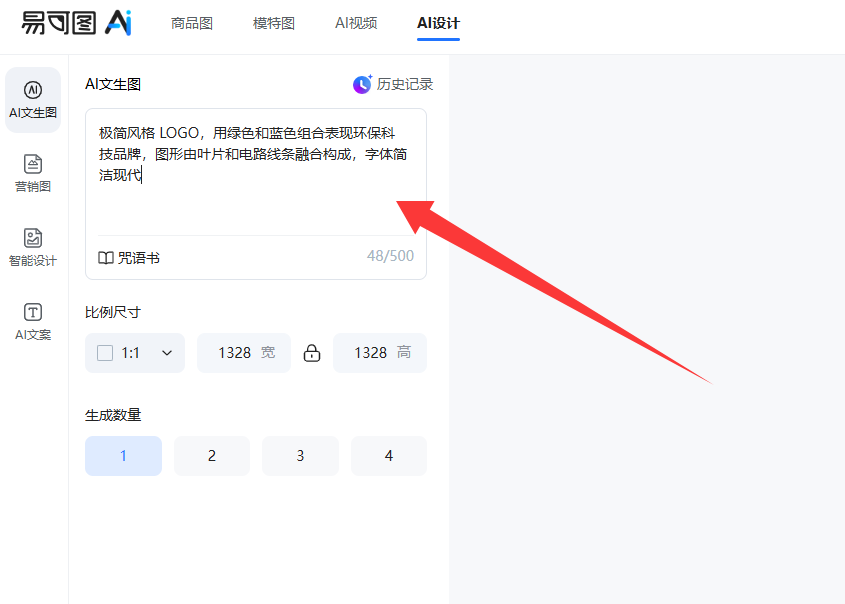The image size is (845, 604).
Task: Click the 1:1 ratio square box
Action: (105, 353)
